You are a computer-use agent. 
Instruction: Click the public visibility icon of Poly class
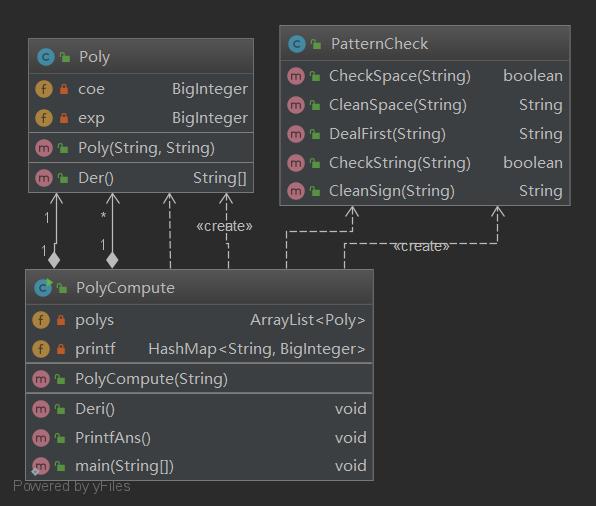[x=65, y=57]
